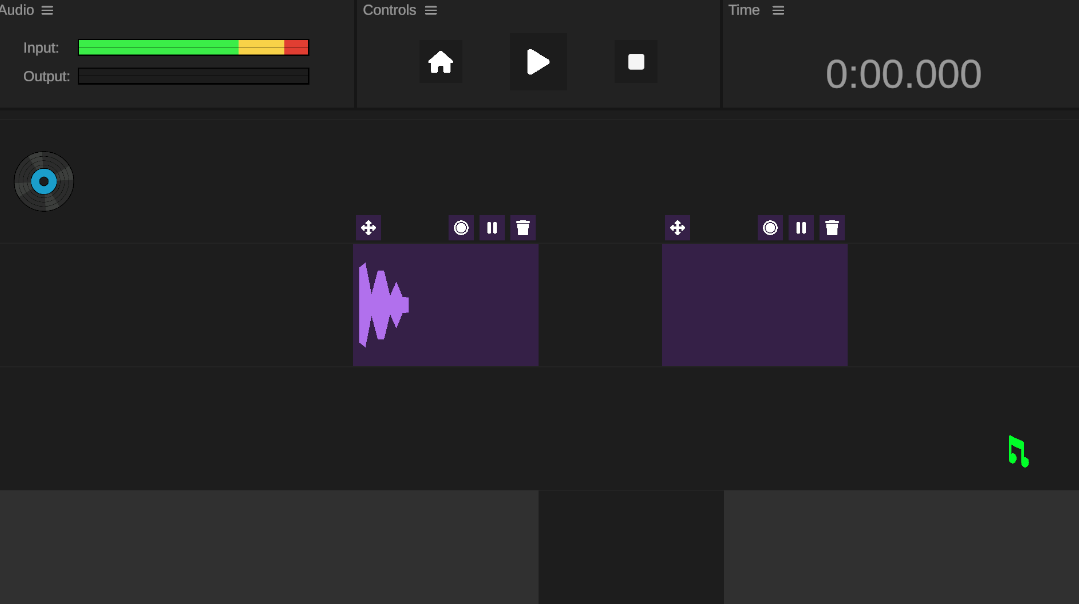Record into the second empty clip
This screenshot has width=1079, height=604.
coord(770,228)
